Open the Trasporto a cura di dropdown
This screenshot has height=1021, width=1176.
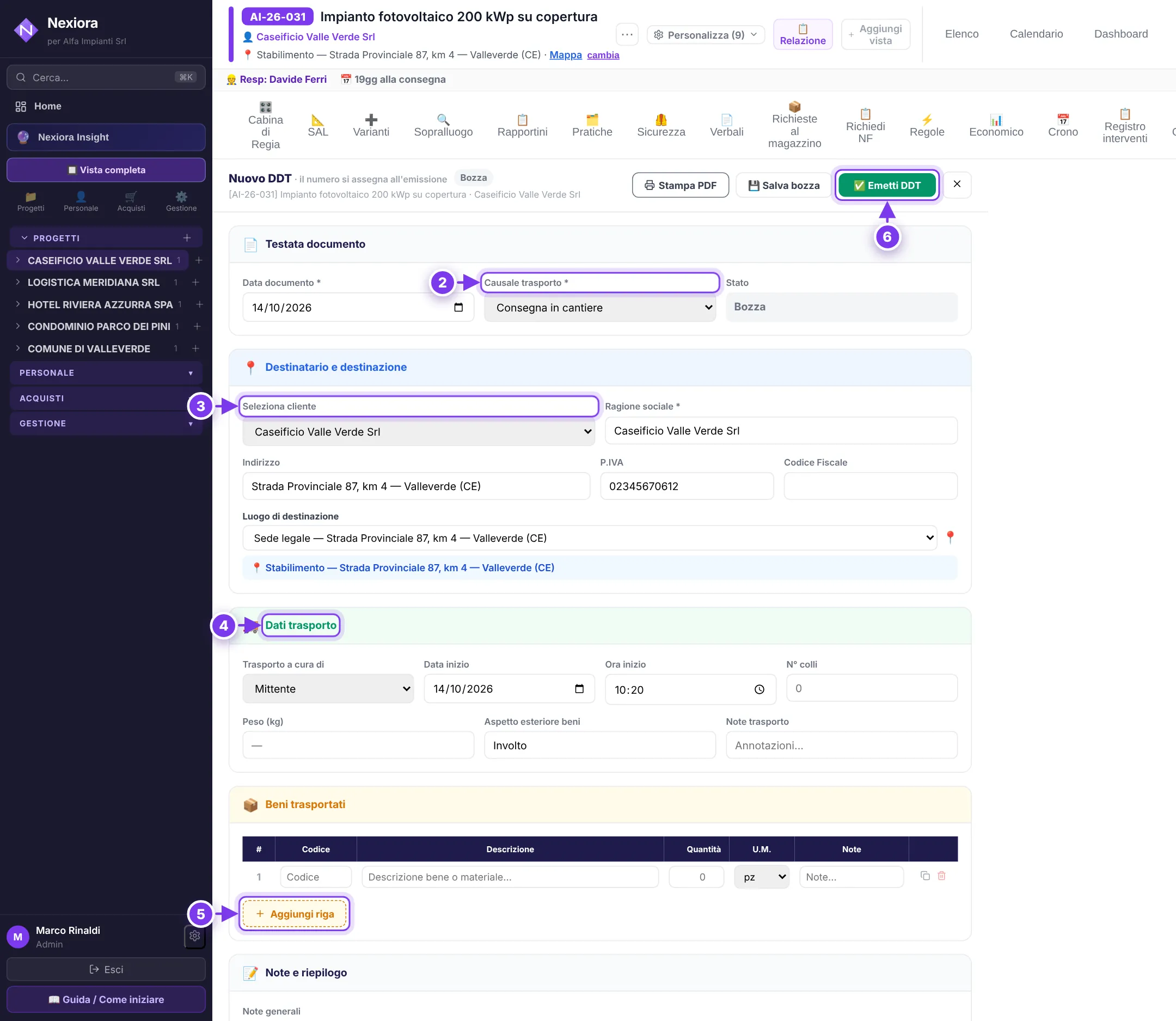[x=328, y=689]
